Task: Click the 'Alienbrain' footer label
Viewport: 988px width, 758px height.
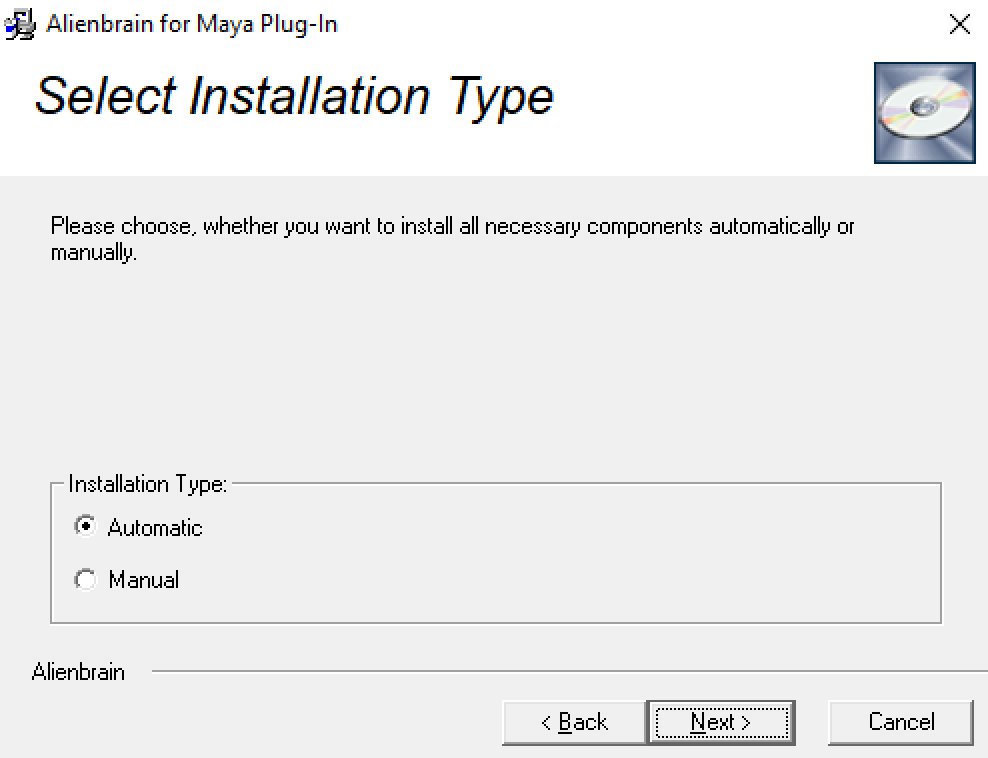Action: (78, 672)
